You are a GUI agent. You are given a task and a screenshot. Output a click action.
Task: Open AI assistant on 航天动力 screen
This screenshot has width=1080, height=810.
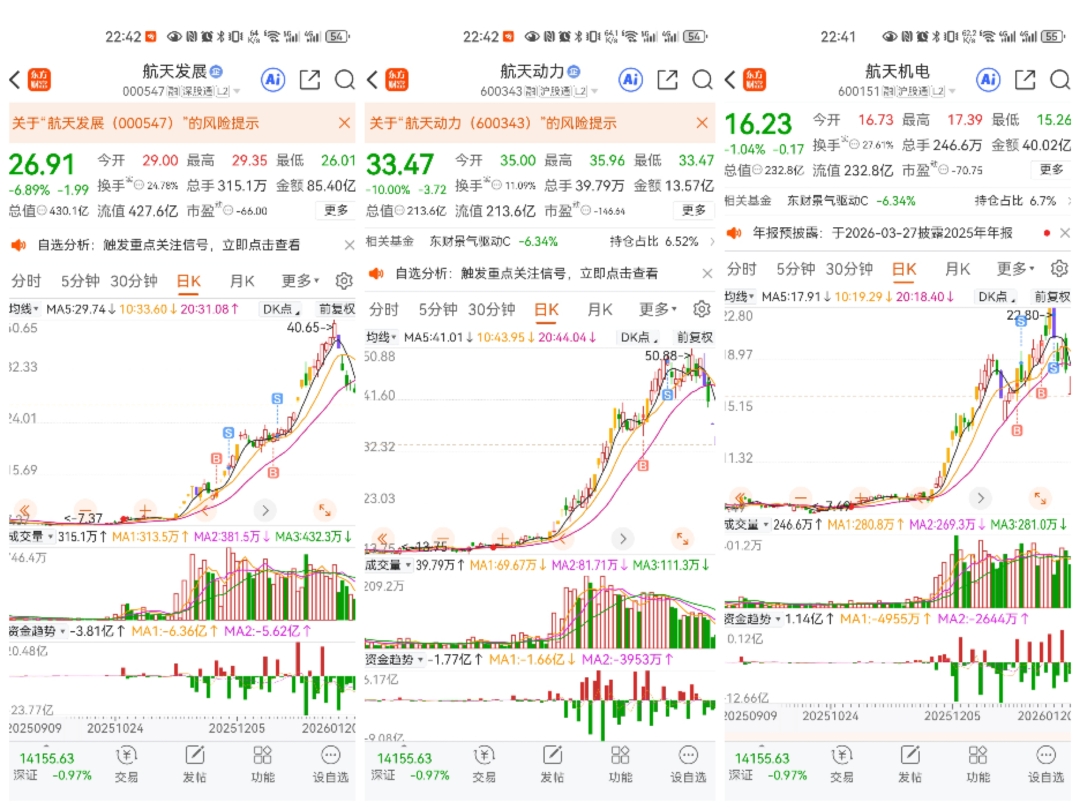(630, 80)
